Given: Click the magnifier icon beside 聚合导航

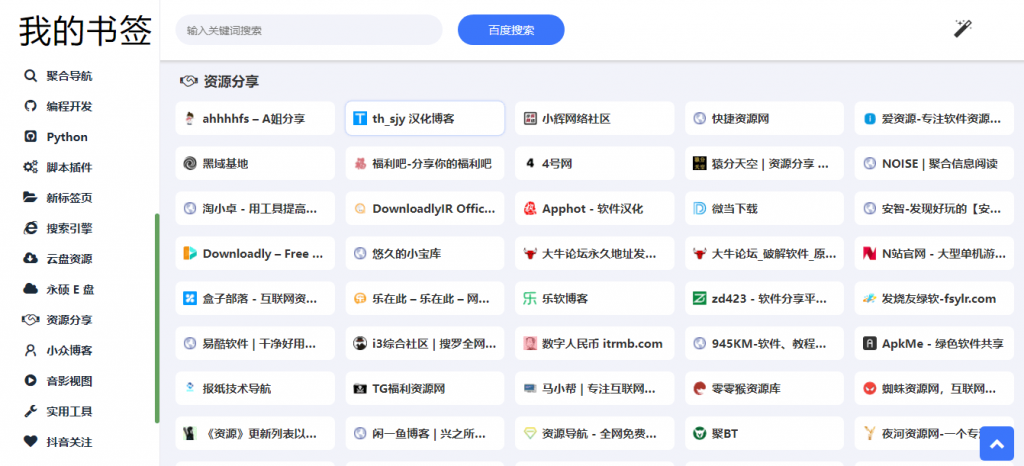Looking at the screenshot, I should (x=30, y=76).
